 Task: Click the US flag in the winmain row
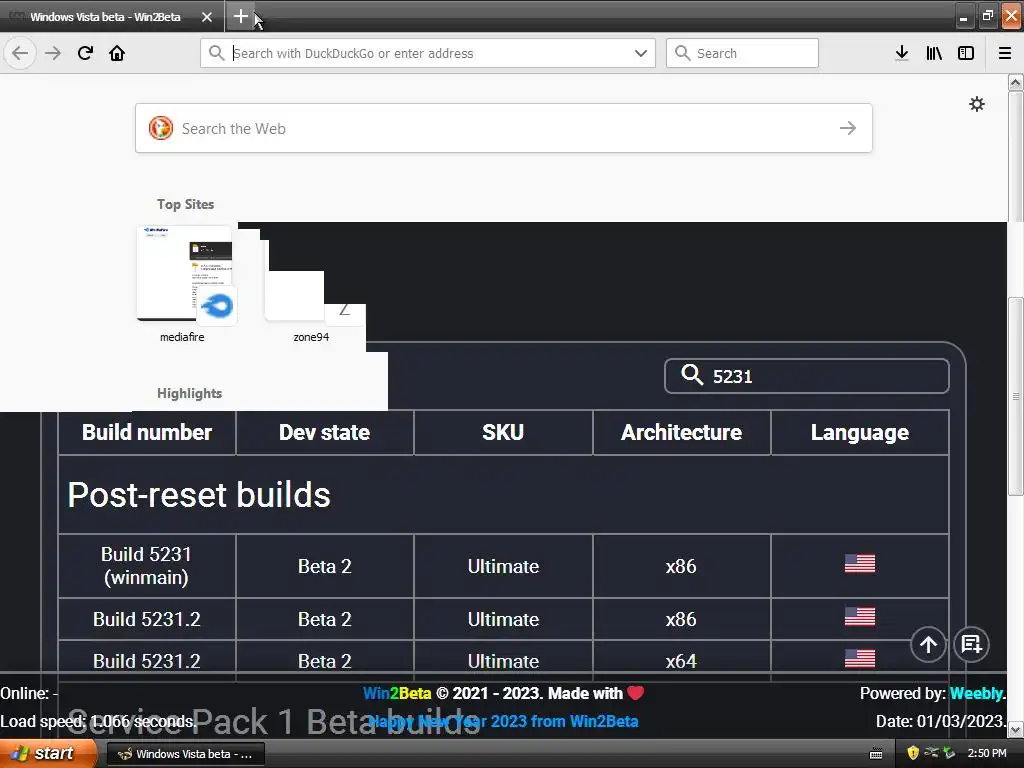coord(859,563)
